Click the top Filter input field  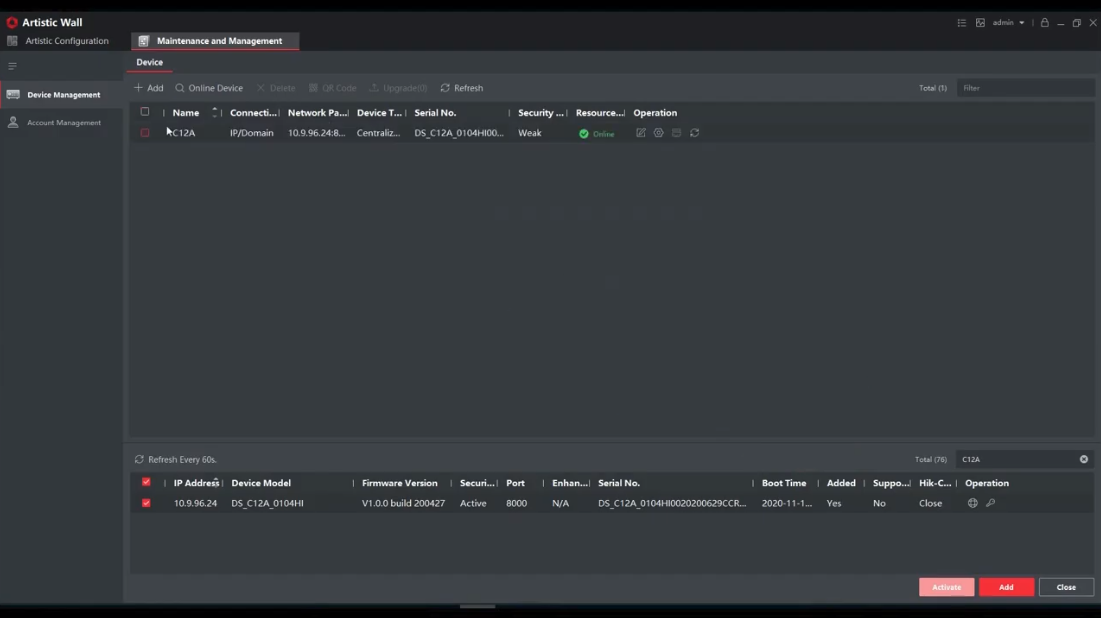1025,88
